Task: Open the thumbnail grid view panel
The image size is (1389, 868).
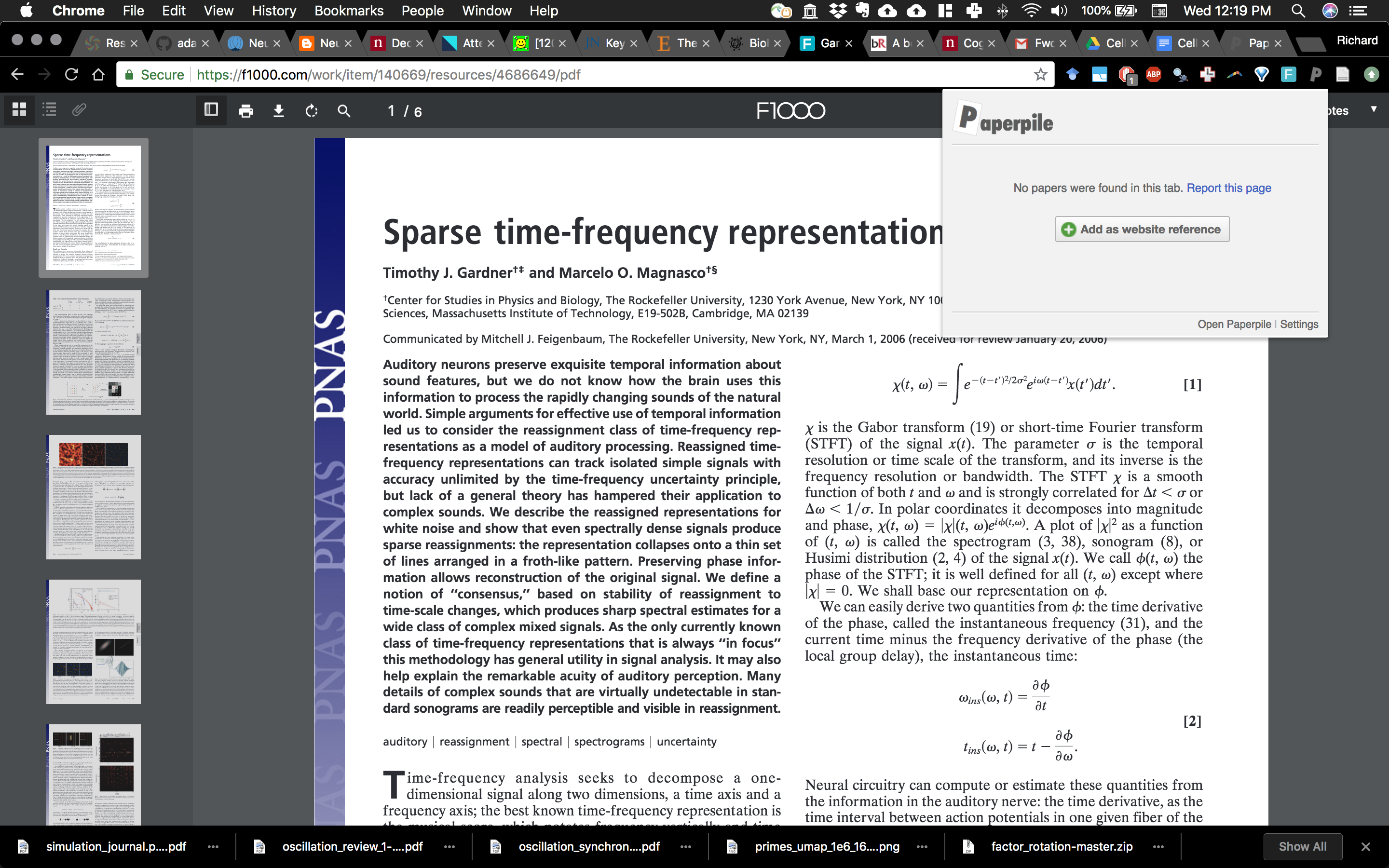Action: click(x=19, y=109)
